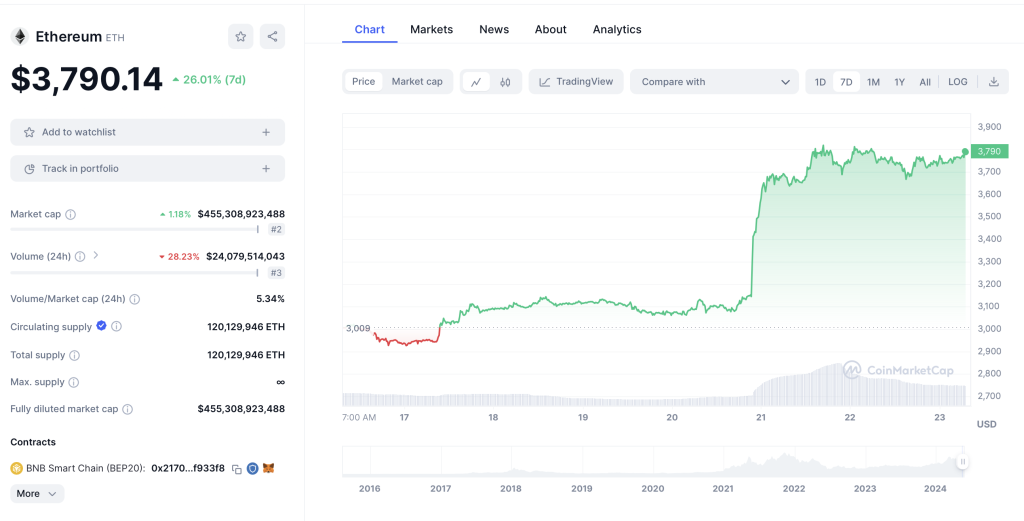Click the Market cap rank progress bar
The width and height of the screenshot is (1024, 521).
click(135, 229)
